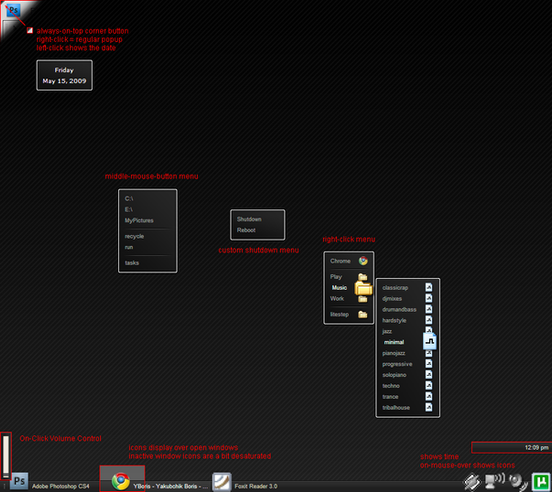Click the djmixes playlist file icon

[x=428, y=298]
